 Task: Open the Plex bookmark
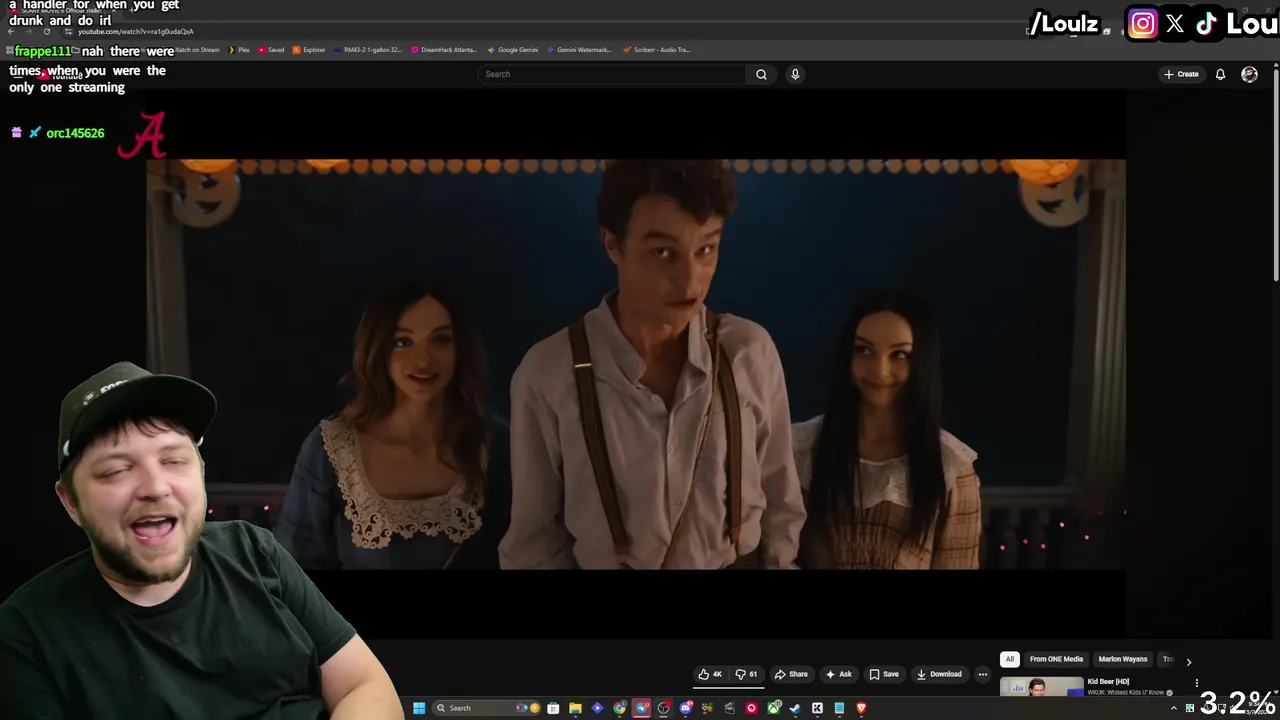pyautogui.click(x=239, y=49)
